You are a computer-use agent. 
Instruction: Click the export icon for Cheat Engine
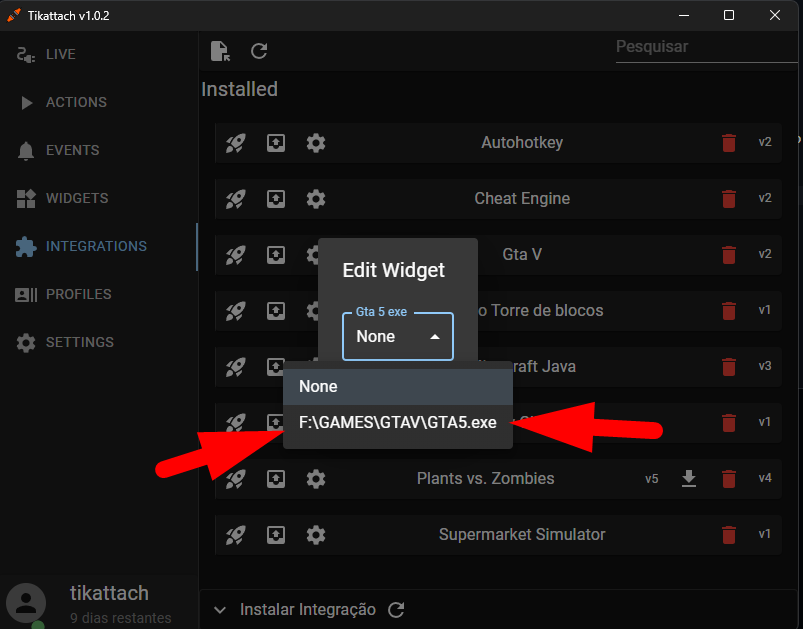tap(276, 199)
